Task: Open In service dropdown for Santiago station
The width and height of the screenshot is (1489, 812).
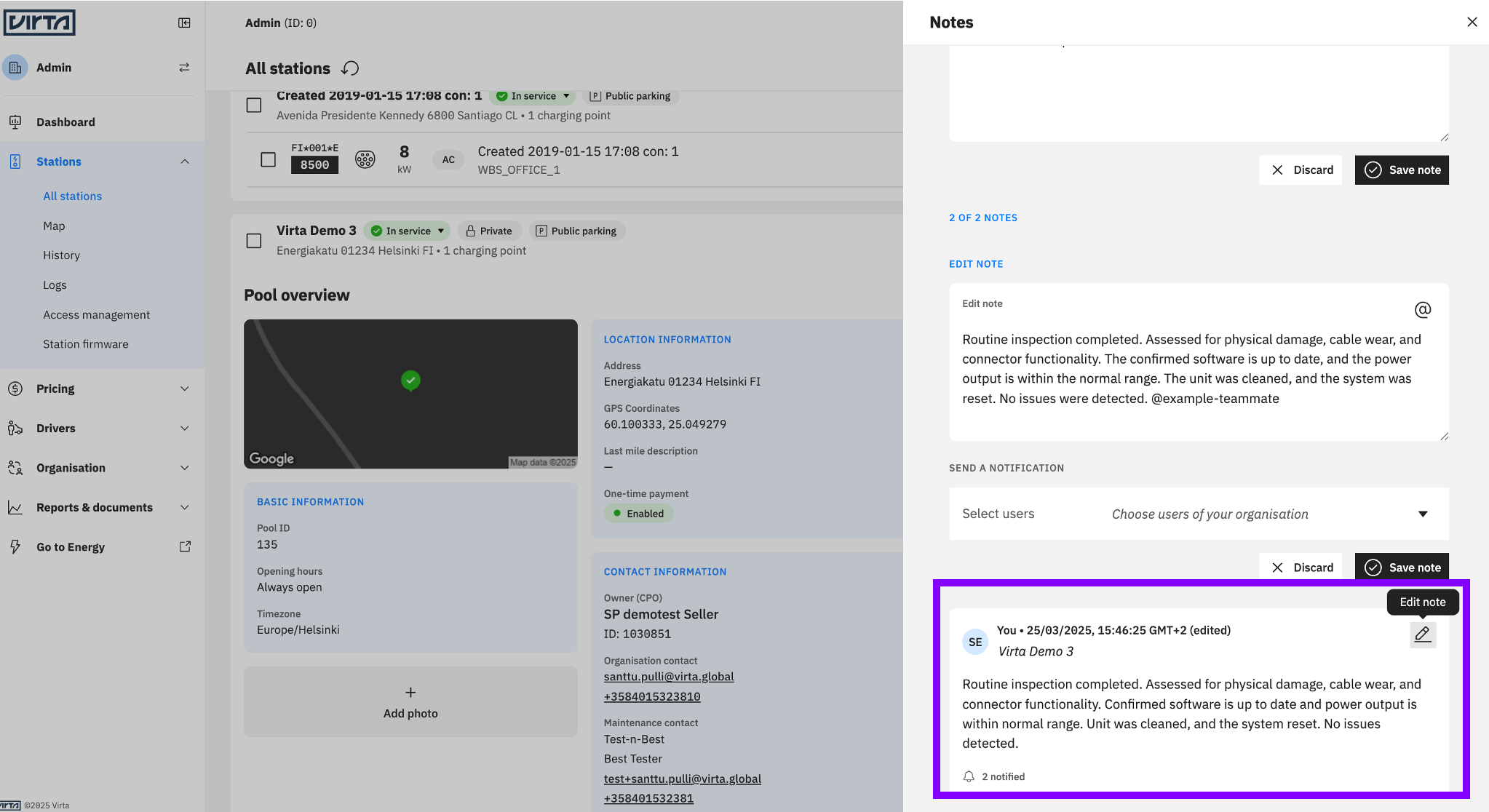Action: point(533,96)
